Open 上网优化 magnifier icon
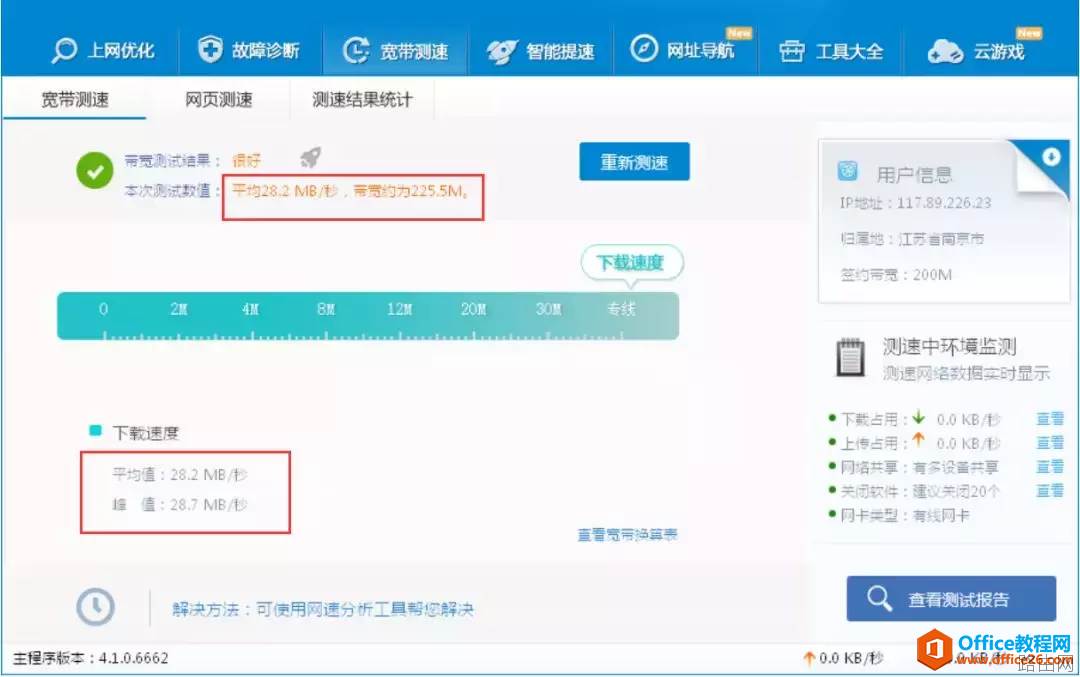 pos(64,50)
